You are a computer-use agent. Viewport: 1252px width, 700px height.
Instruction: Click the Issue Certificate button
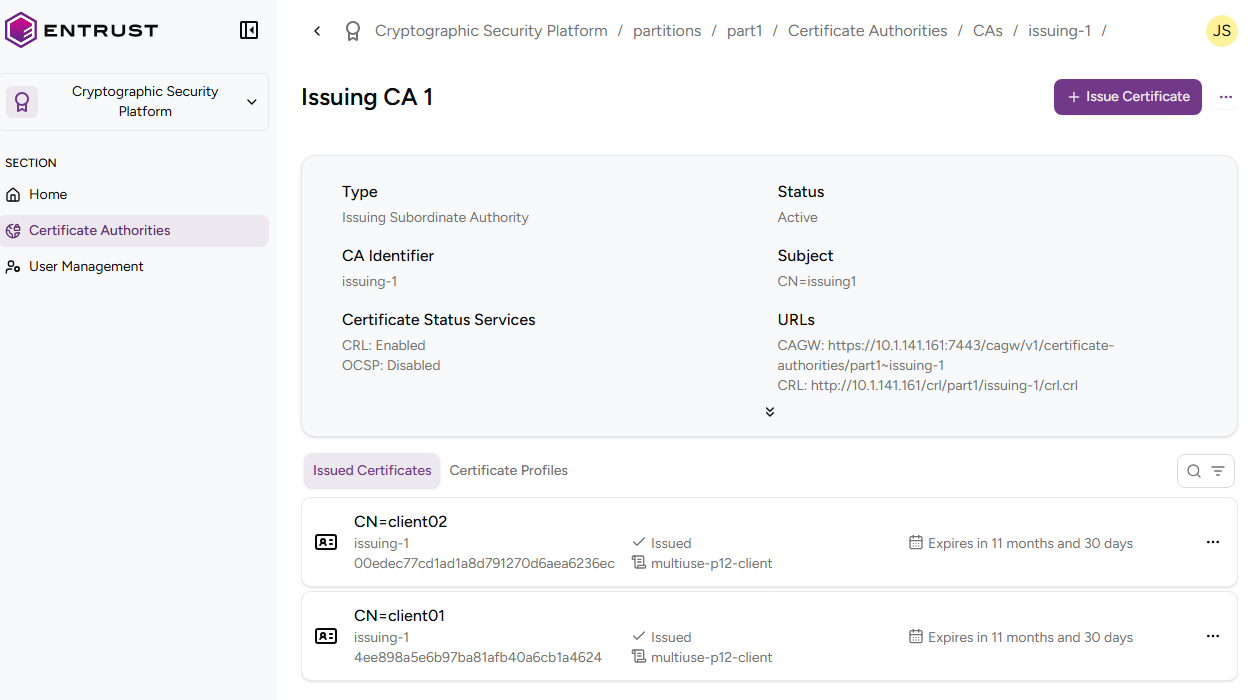[x=1127, y=97]
